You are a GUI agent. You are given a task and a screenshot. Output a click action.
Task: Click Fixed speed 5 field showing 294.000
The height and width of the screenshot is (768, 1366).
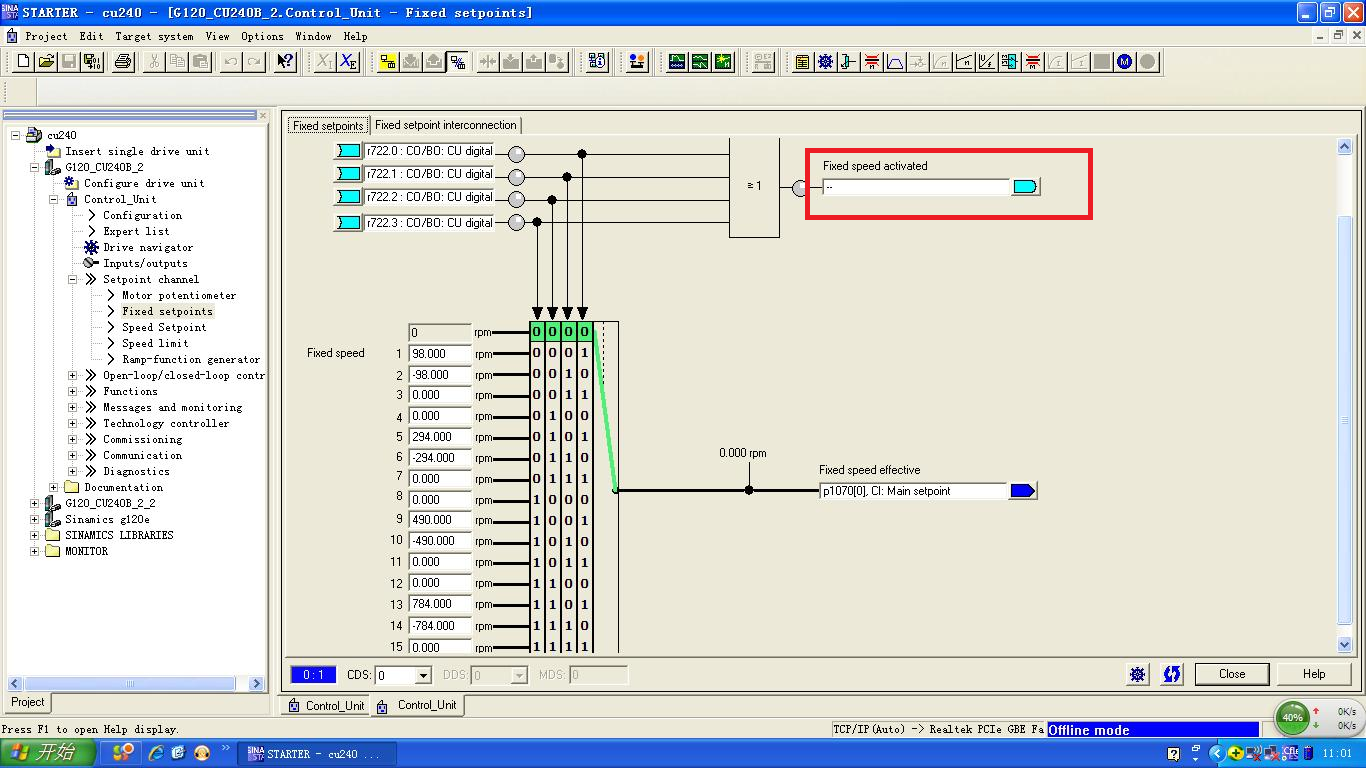point(440,437)
